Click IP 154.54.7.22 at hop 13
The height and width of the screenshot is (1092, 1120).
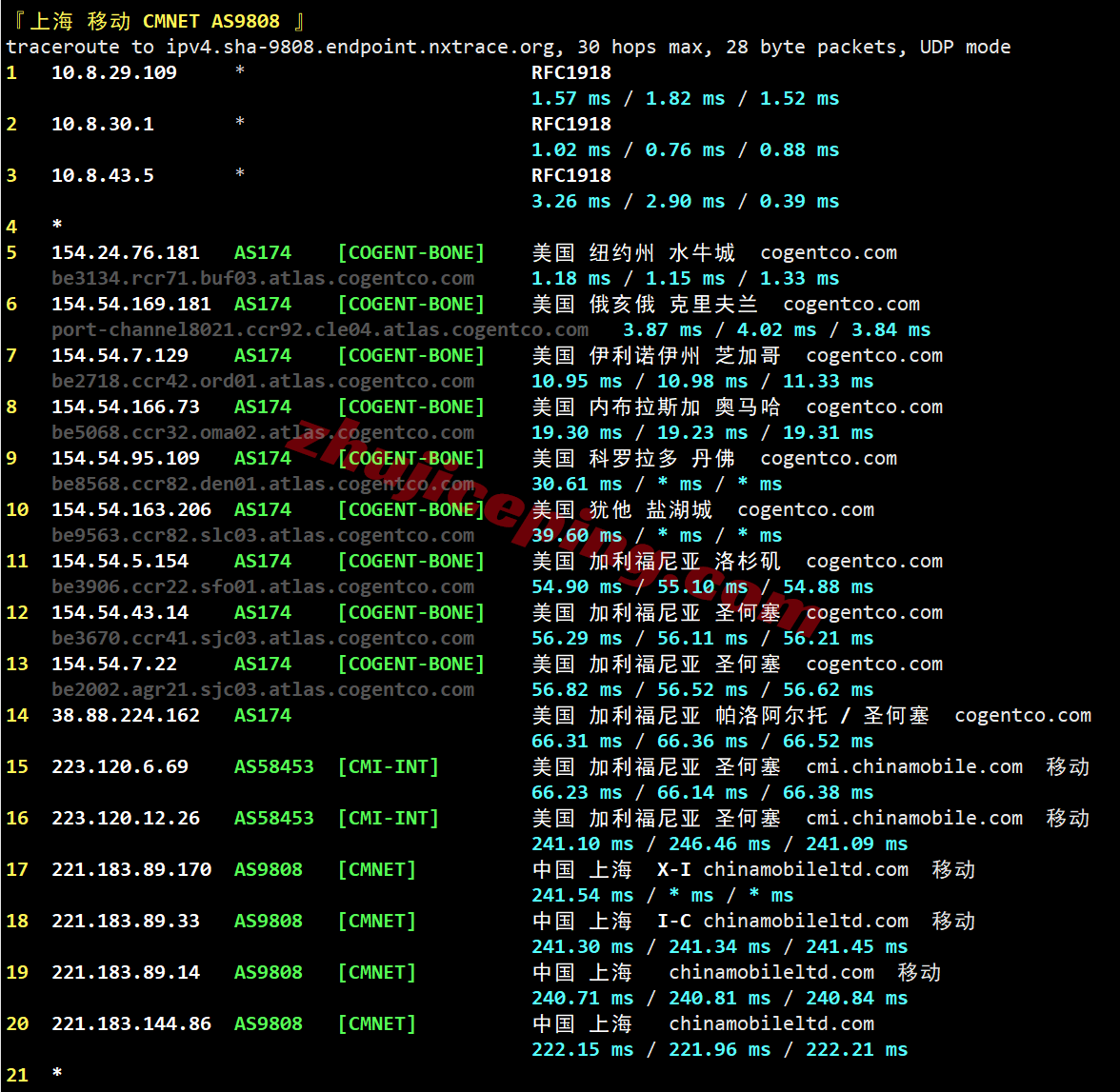(x=114, y=665)
